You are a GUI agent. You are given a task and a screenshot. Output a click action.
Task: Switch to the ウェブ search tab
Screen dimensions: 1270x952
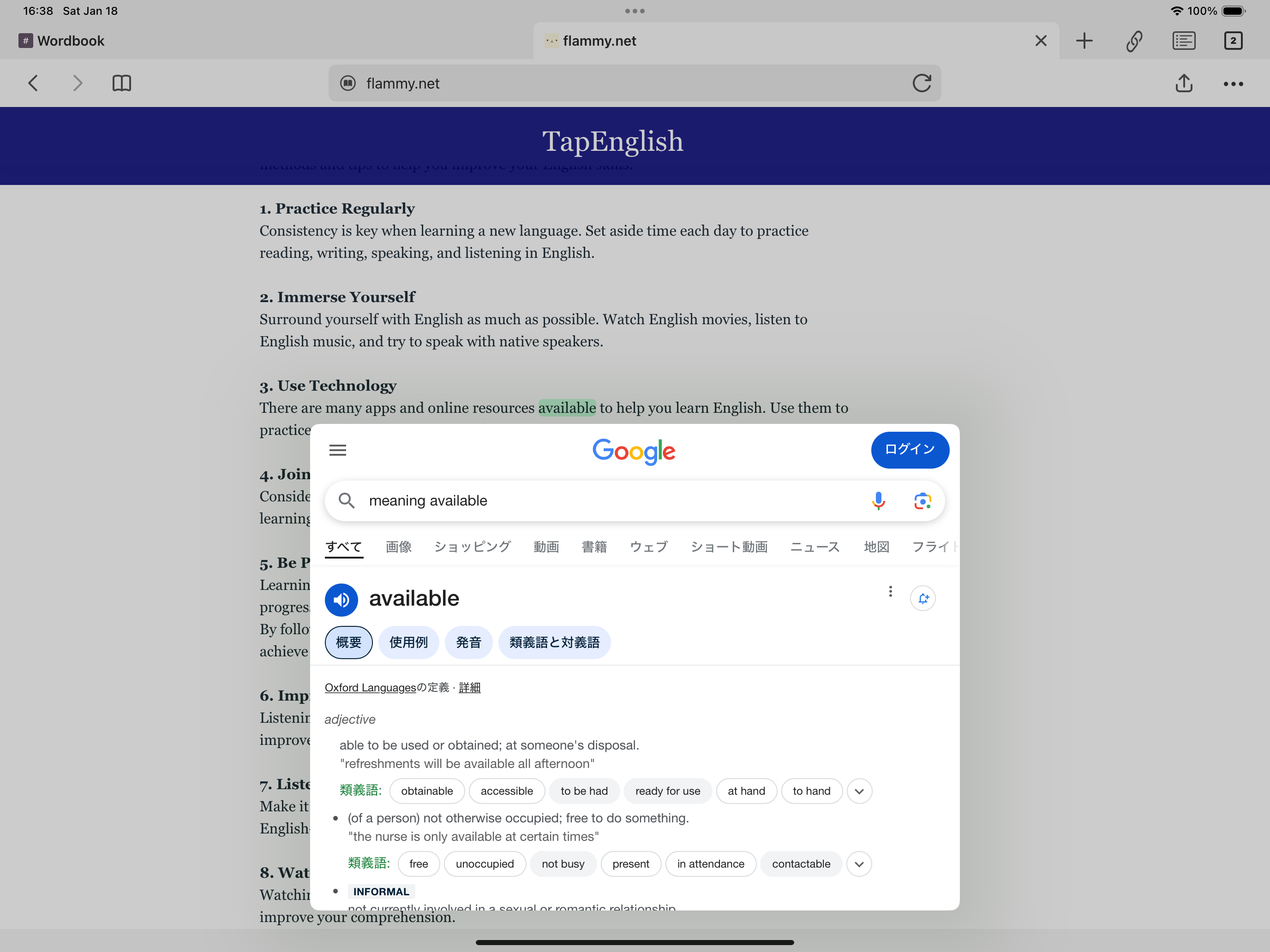[649, 547]
